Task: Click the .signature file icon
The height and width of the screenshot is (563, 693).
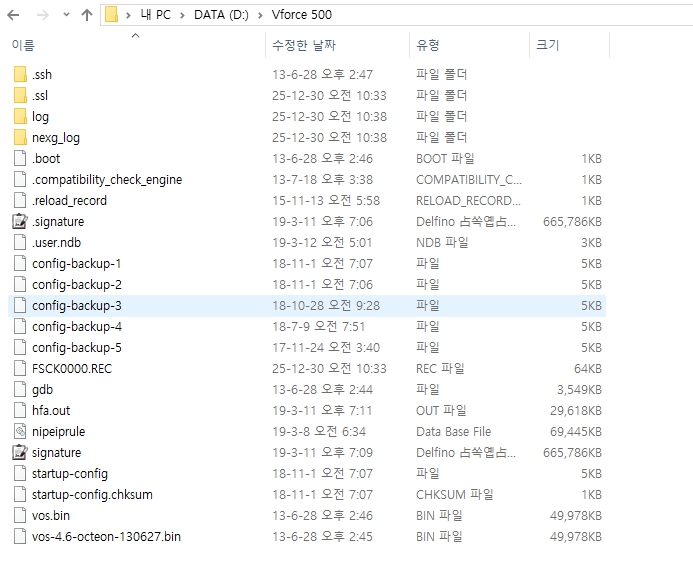Action: click(20, 222)
